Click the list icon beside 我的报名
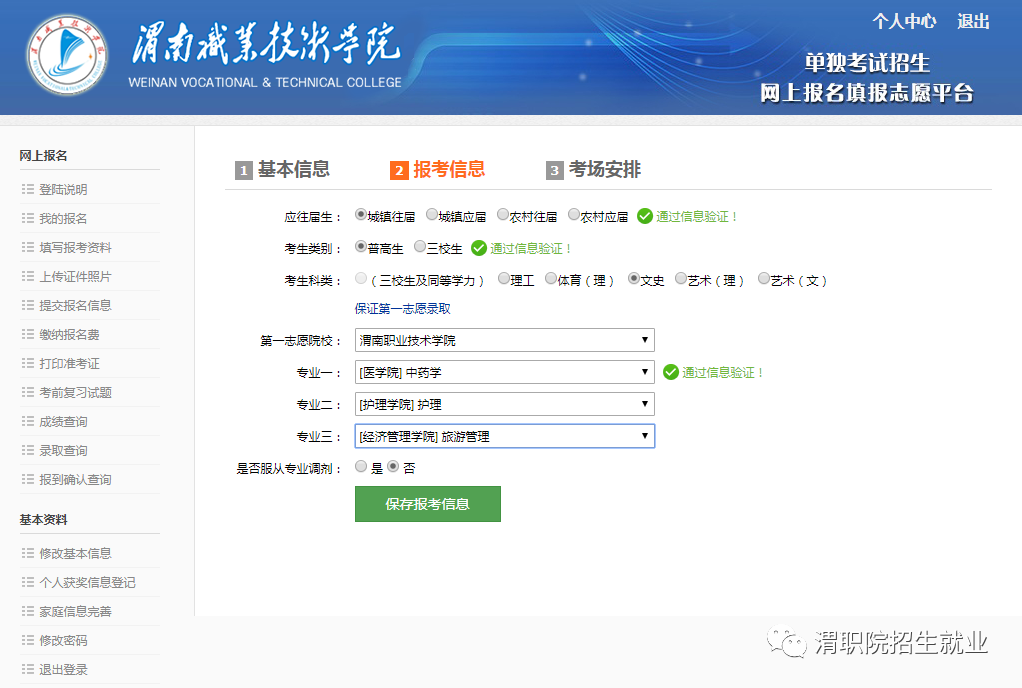The image size is (1022, 688). [x=27, y=218]
